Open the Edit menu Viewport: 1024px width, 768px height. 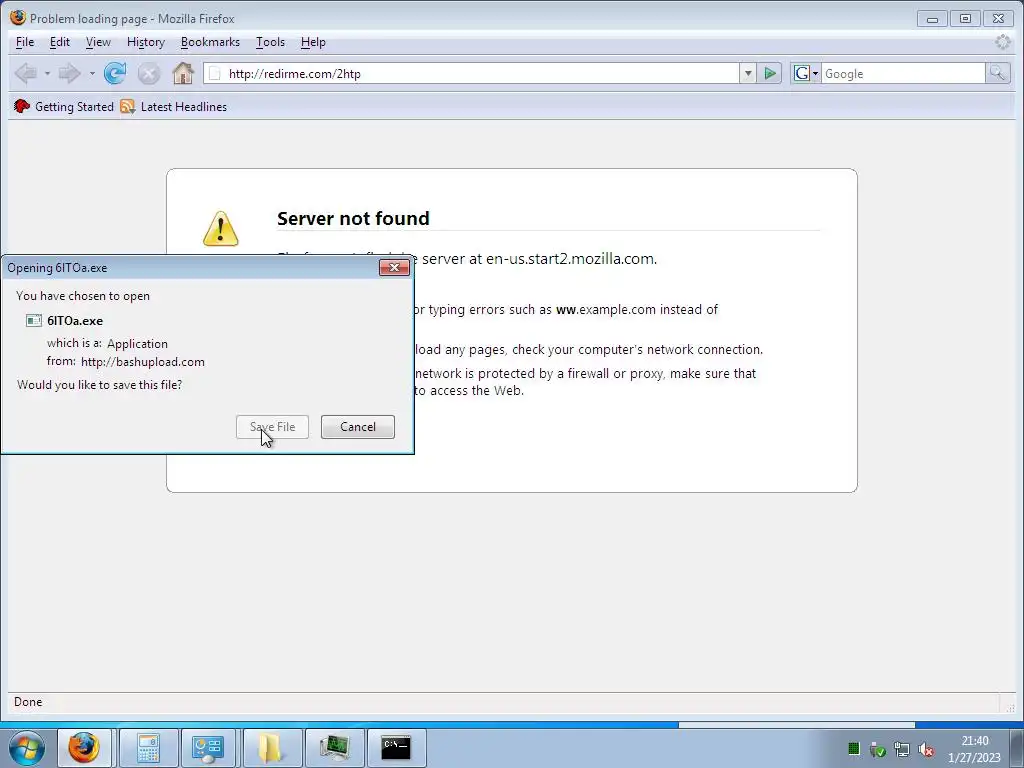59,42
